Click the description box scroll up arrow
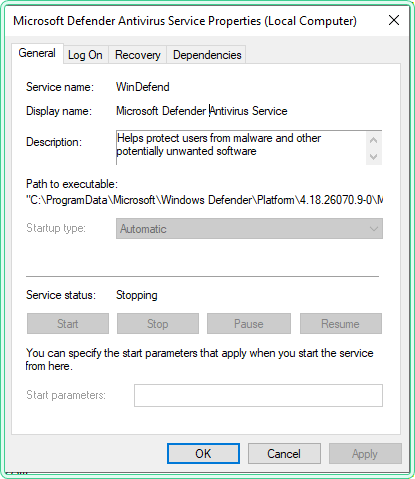The width and height of the screenshot is (415, 479). coord(374,140)
